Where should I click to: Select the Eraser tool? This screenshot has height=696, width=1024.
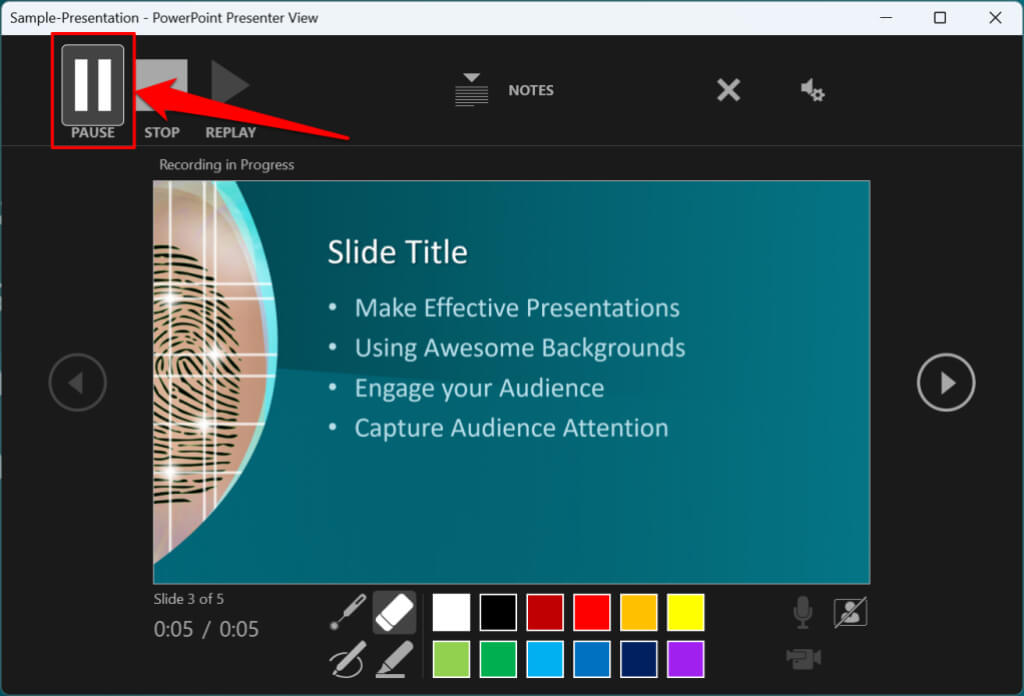(394, 612)
